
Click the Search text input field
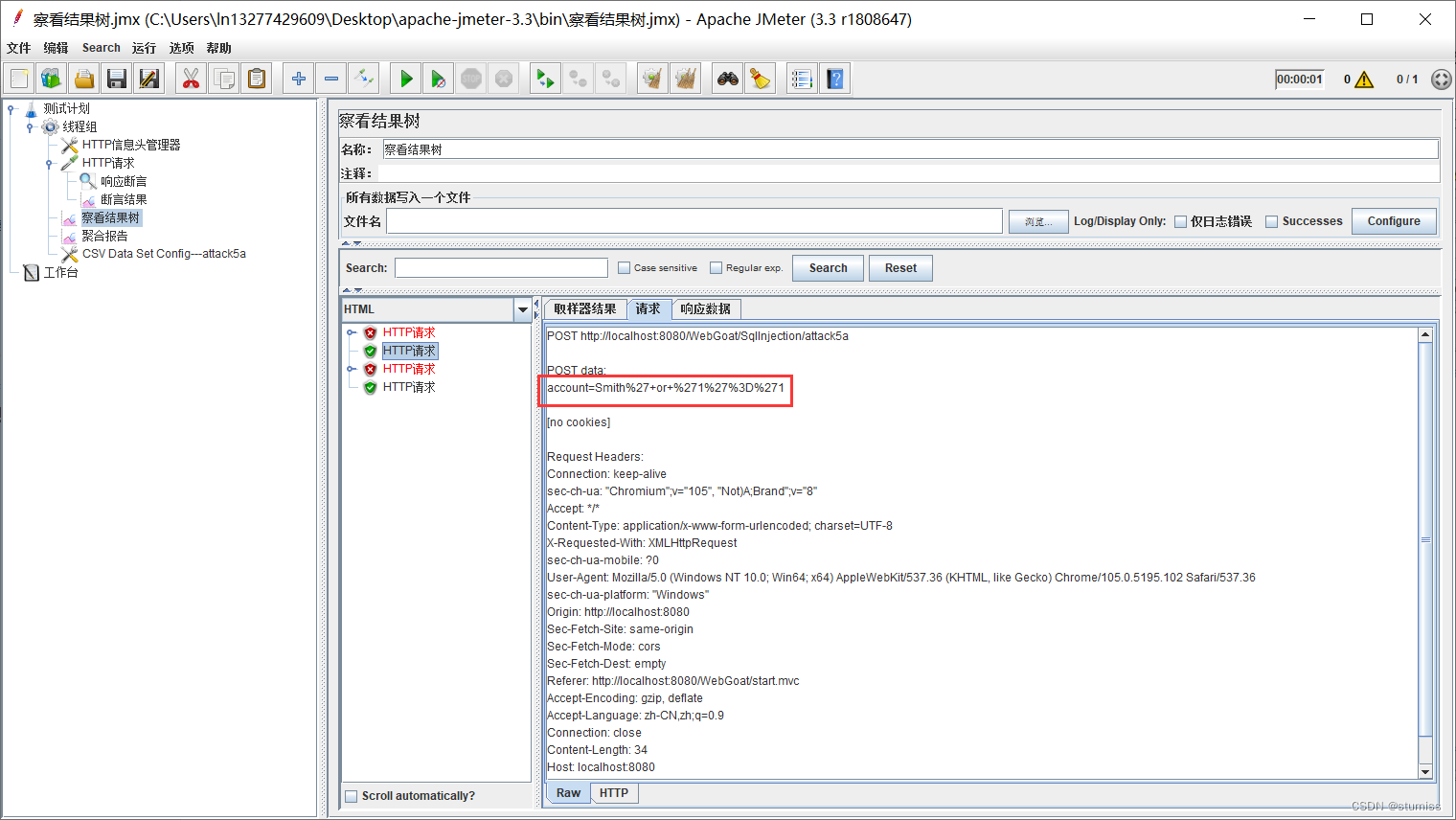click(501, 268)
